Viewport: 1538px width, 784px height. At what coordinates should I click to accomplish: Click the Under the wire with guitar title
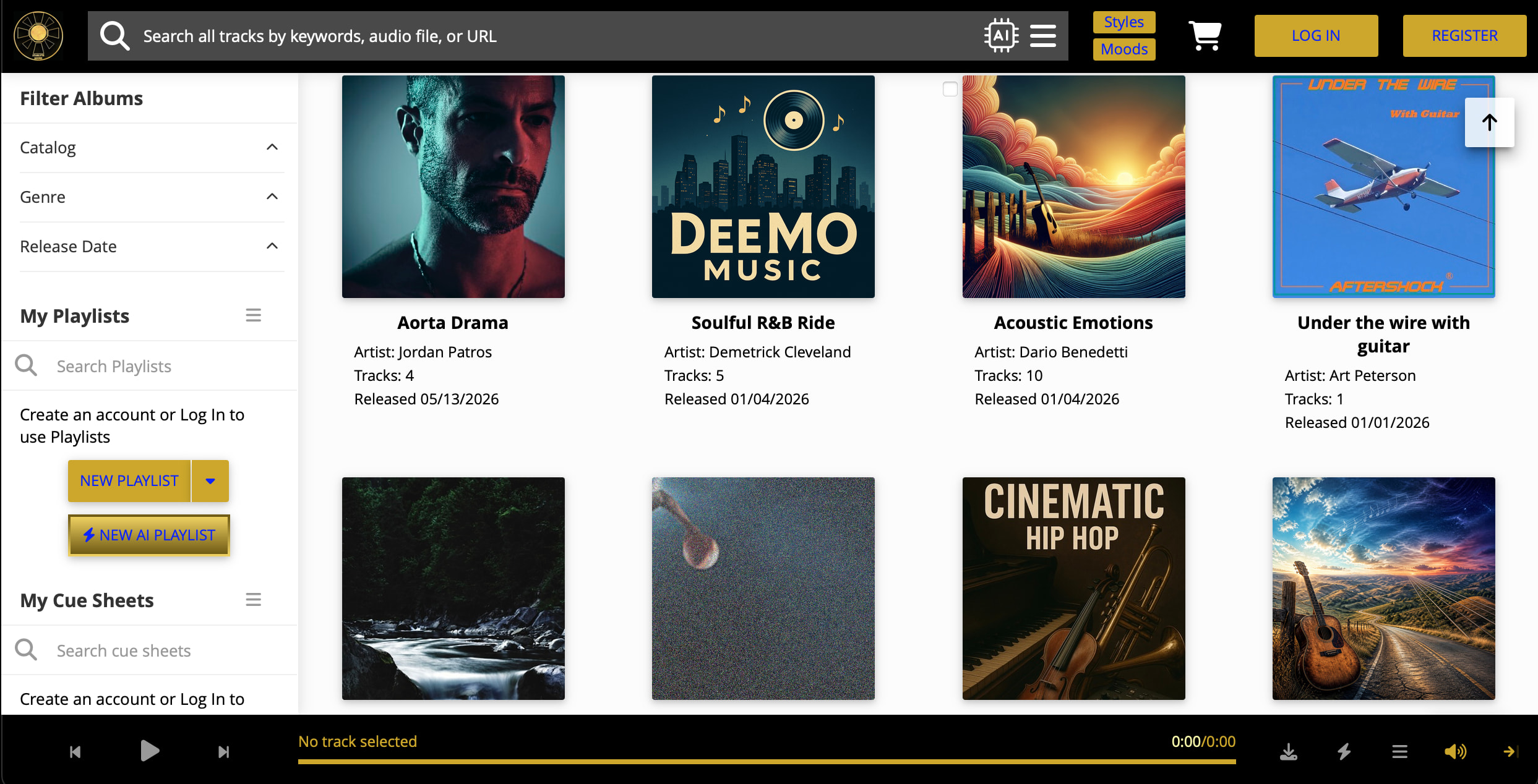coord(1384,334)
